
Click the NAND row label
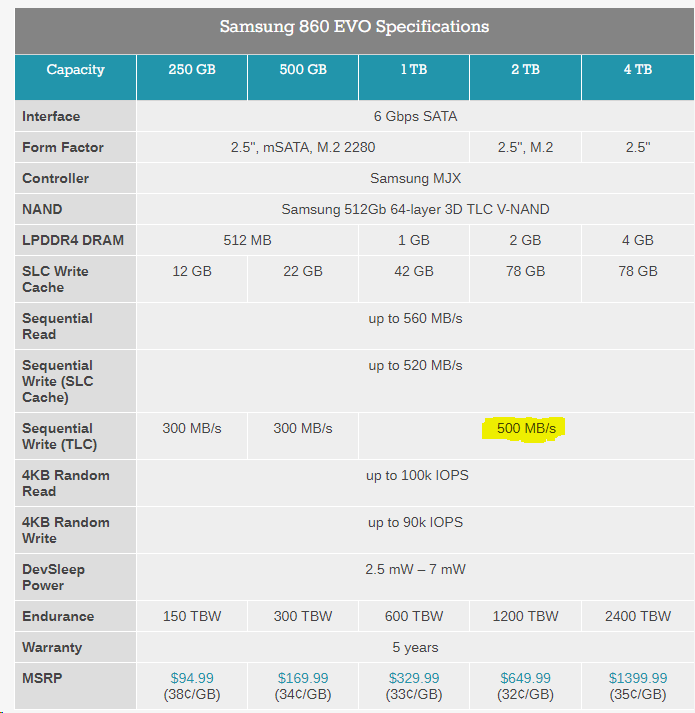tap(42, 209)
